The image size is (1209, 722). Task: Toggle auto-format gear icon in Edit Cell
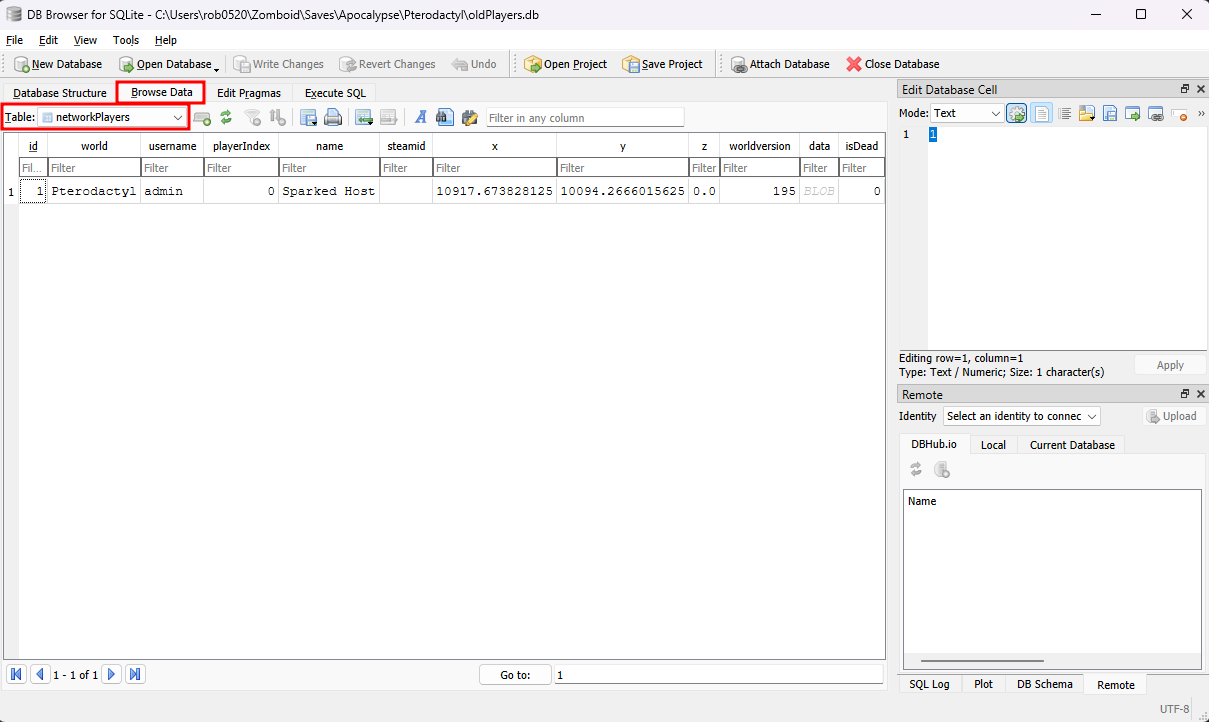[1017, 113]
